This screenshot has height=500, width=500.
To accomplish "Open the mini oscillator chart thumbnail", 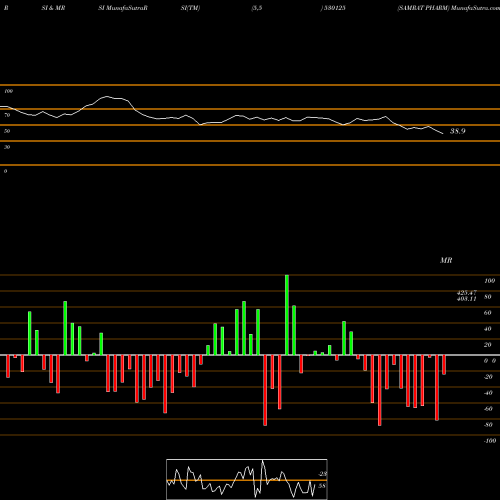I will pyautogui.click(x=247, y=479).
